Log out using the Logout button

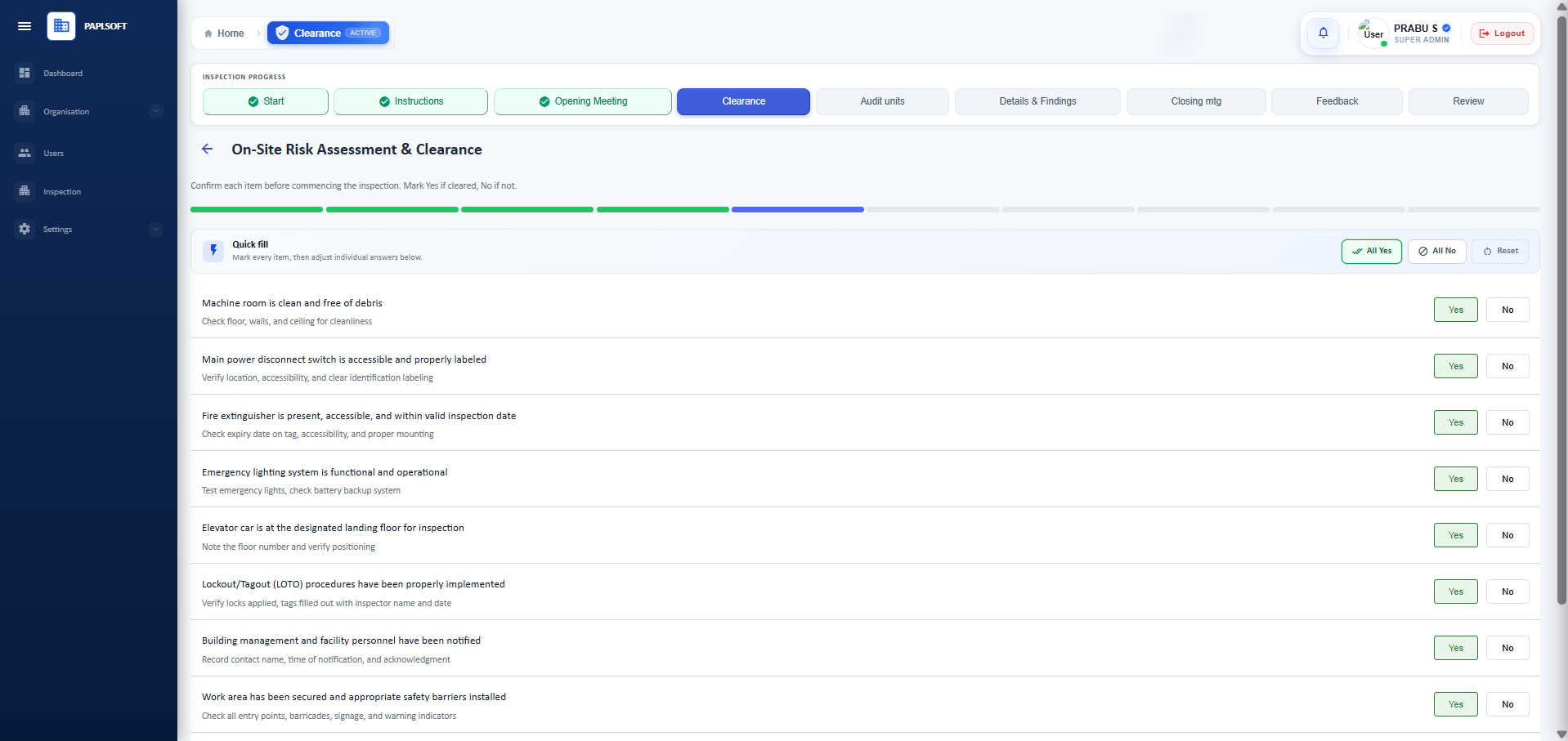[x=1502, y=33]
